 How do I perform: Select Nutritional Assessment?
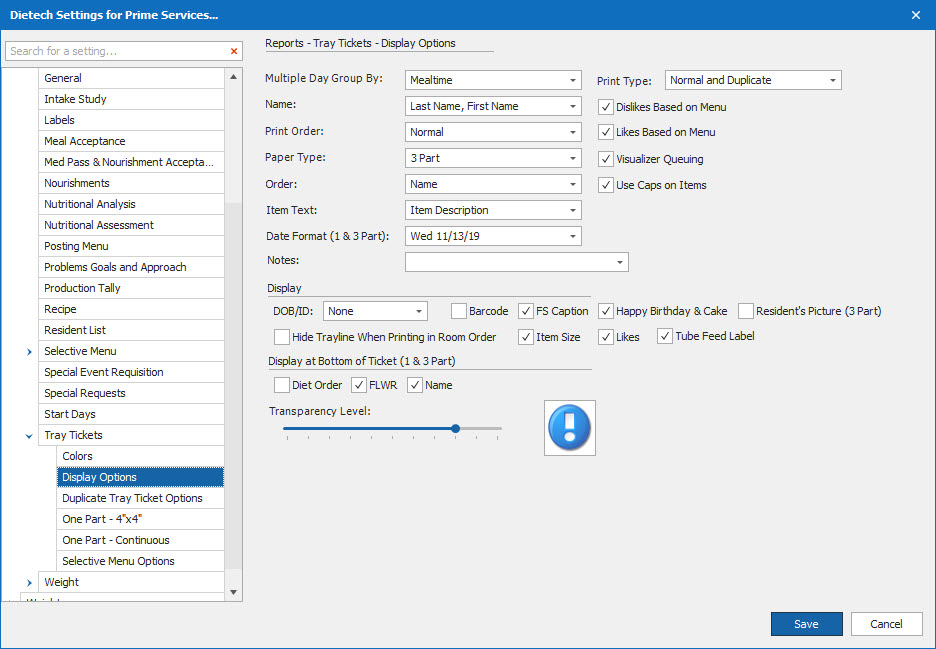coord(131,225)
